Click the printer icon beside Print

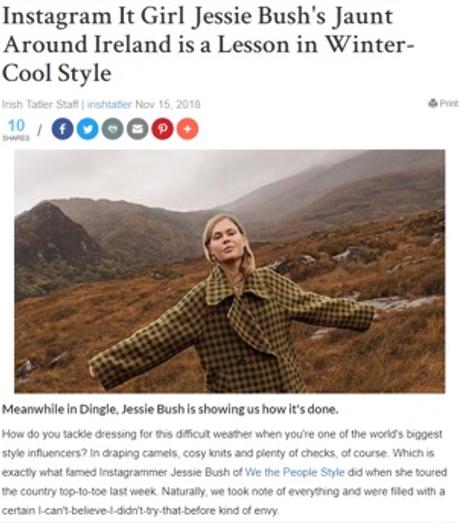click(x=433, y=103)
